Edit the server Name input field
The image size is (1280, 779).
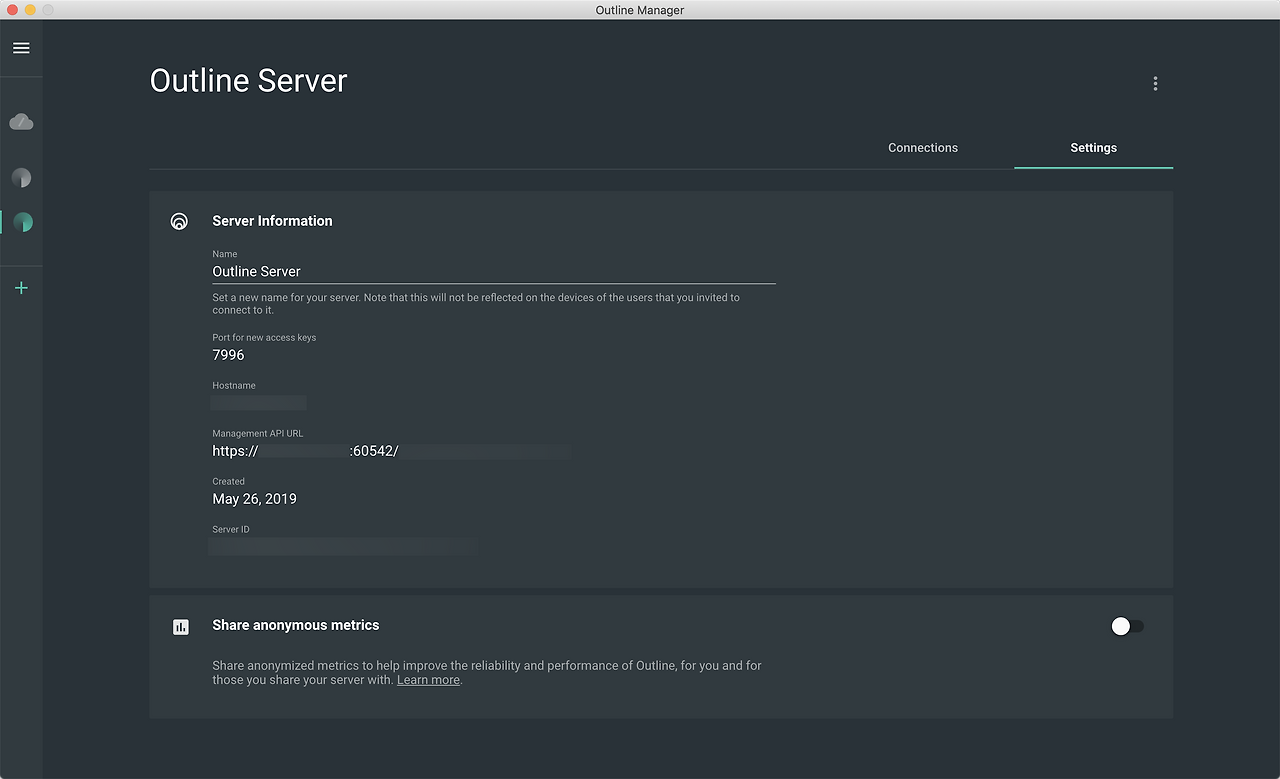(494, 271)
